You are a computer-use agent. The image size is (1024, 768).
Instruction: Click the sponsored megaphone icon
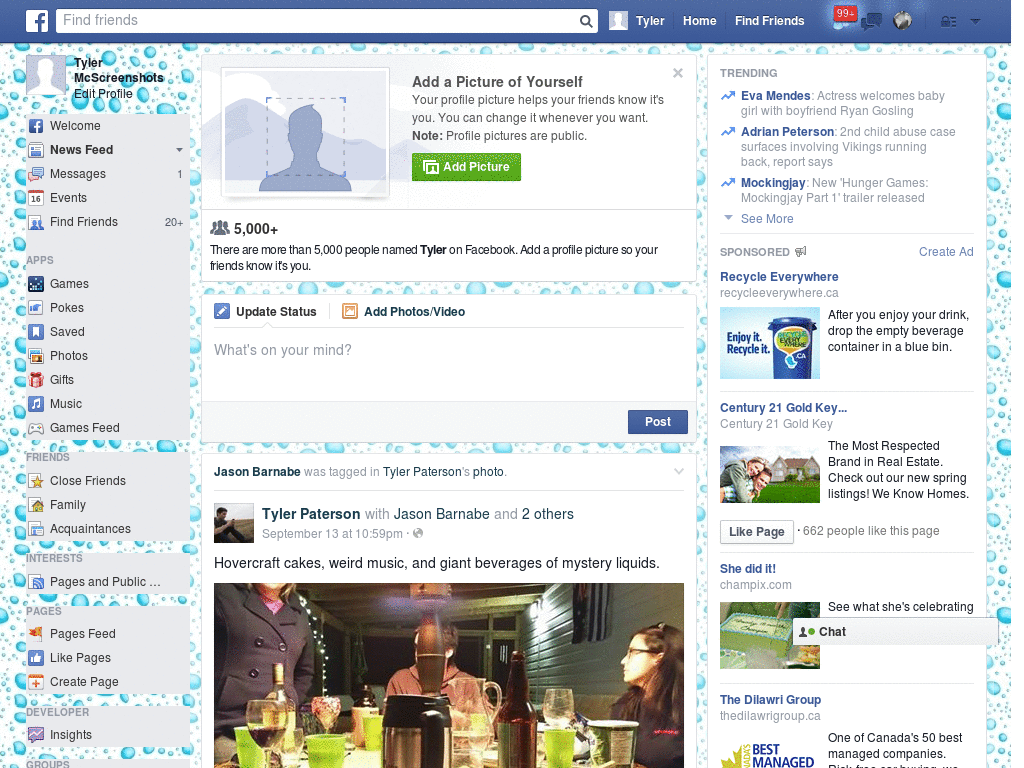point(801,251)
